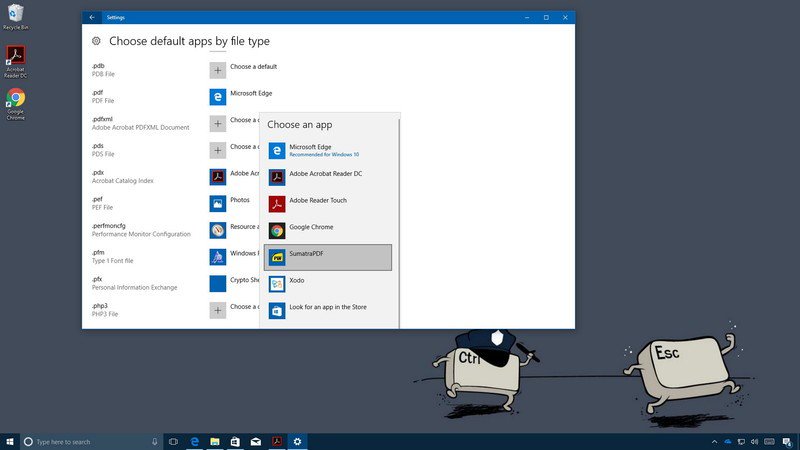Open Acrobat Reader from the taskbar
Viewport: 800px width, 450px height.
click(277, 442)
